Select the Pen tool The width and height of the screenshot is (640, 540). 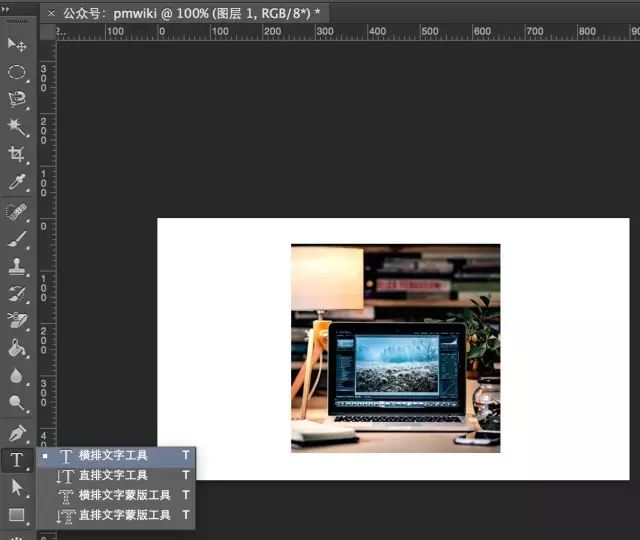tap(17, 433)
